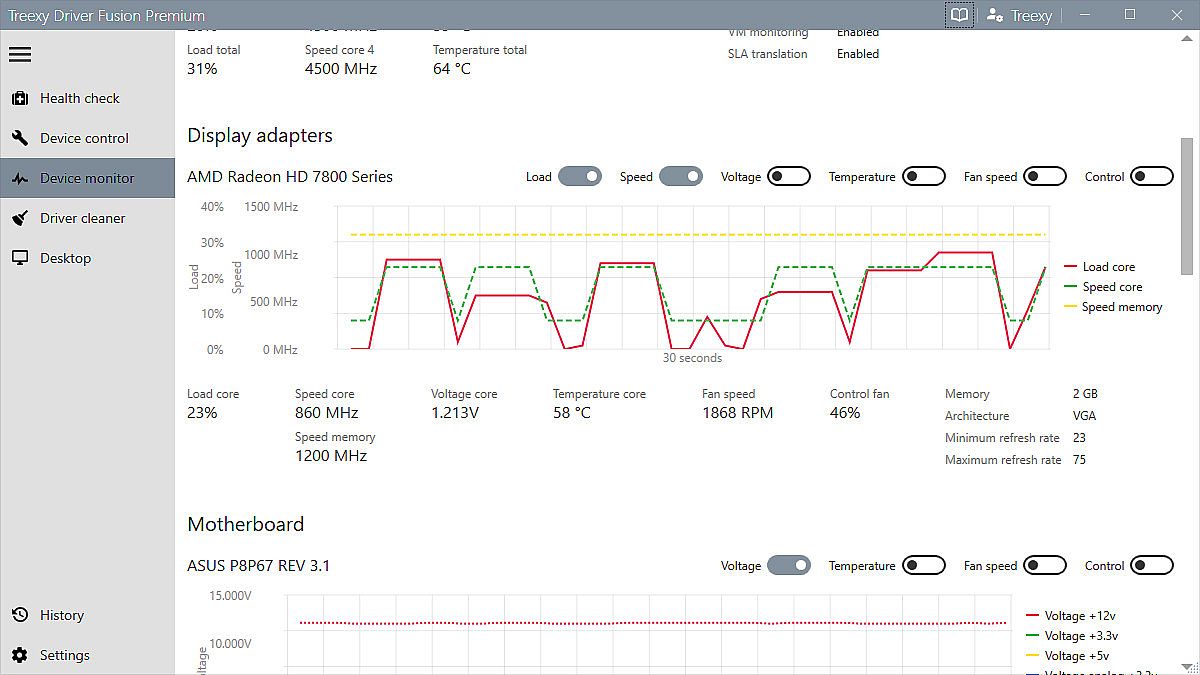This screenshot has height=675, width=1200.
Task: Click the ASUS P8P67 REV 3.1 title
Action: click(258, 566)
